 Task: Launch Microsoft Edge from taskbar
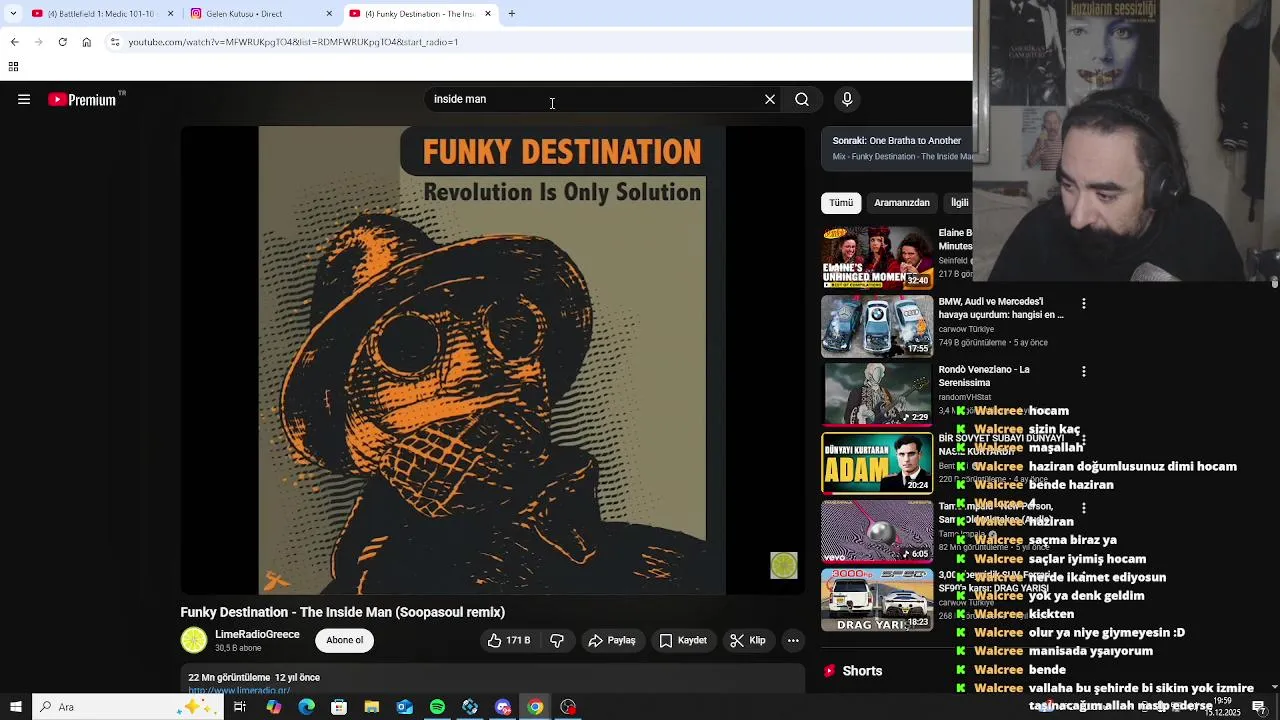tap(306, 707)
